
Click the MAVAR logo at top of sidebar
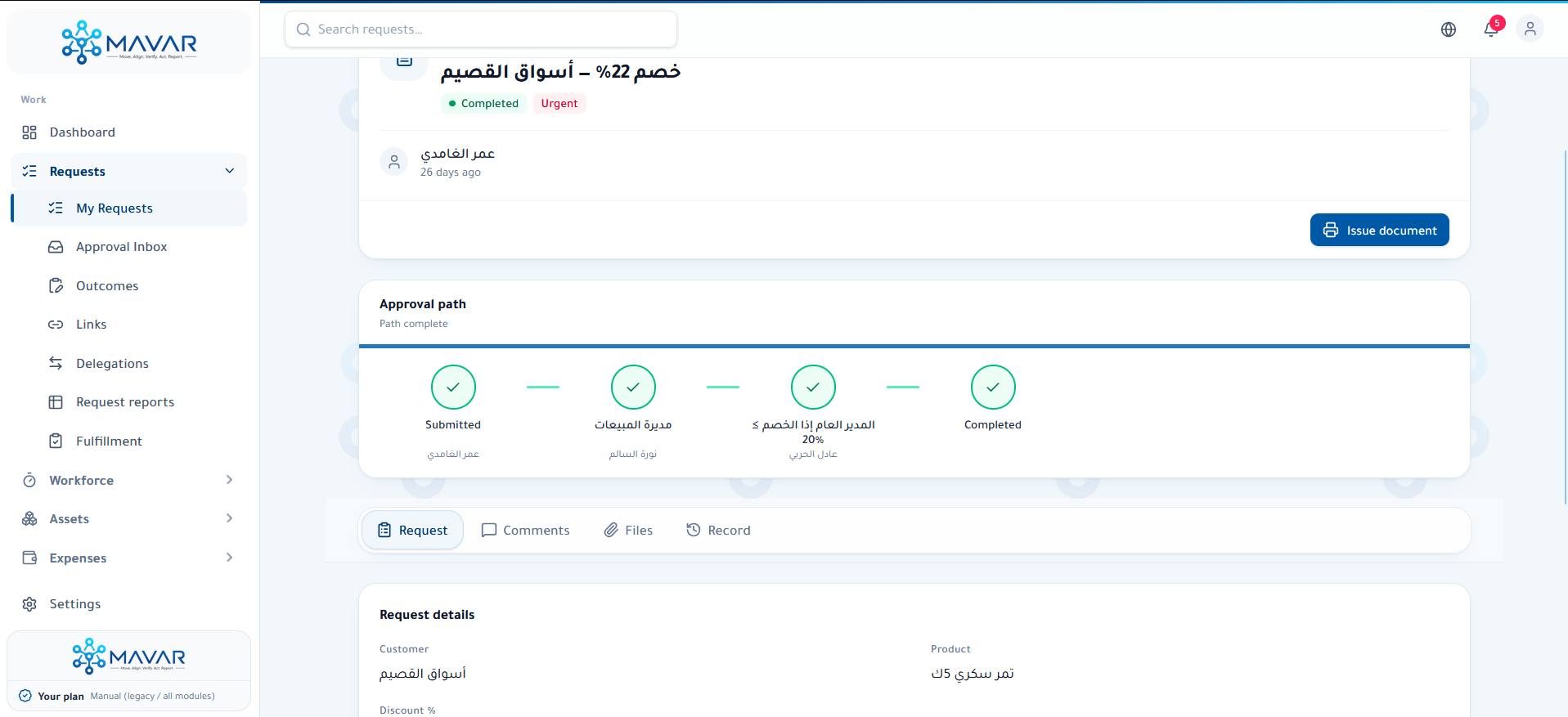(x=129, y=43)
